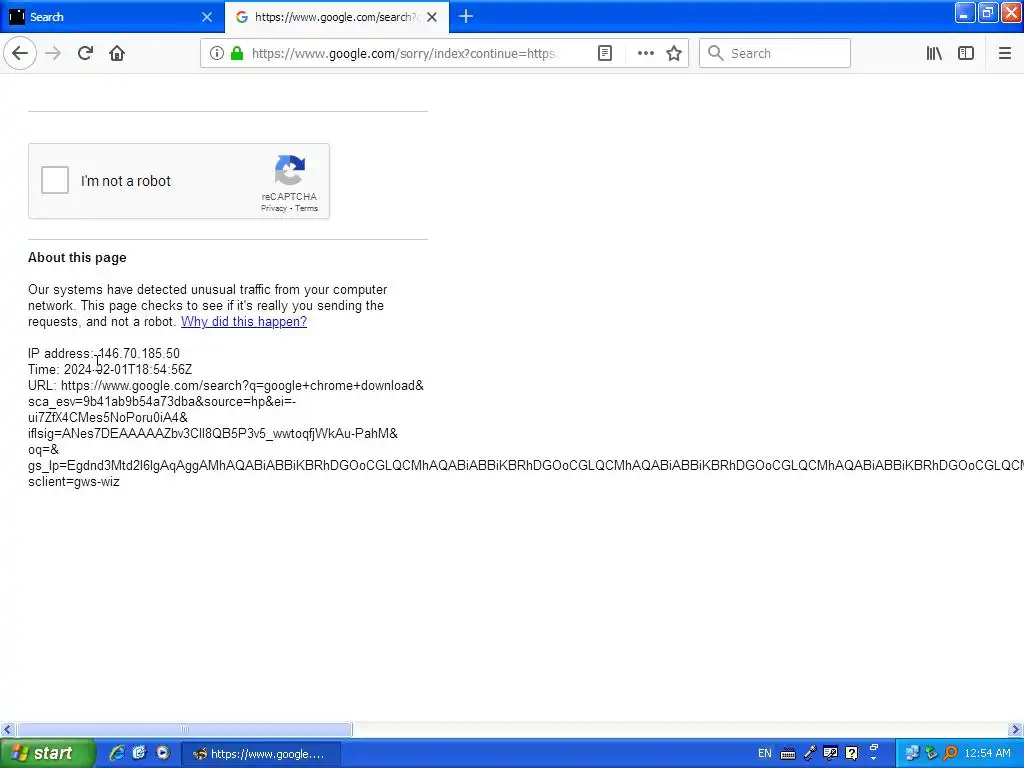Reload the current page
Viewport: 1024px width, 768px height.
tap(85, 53)
